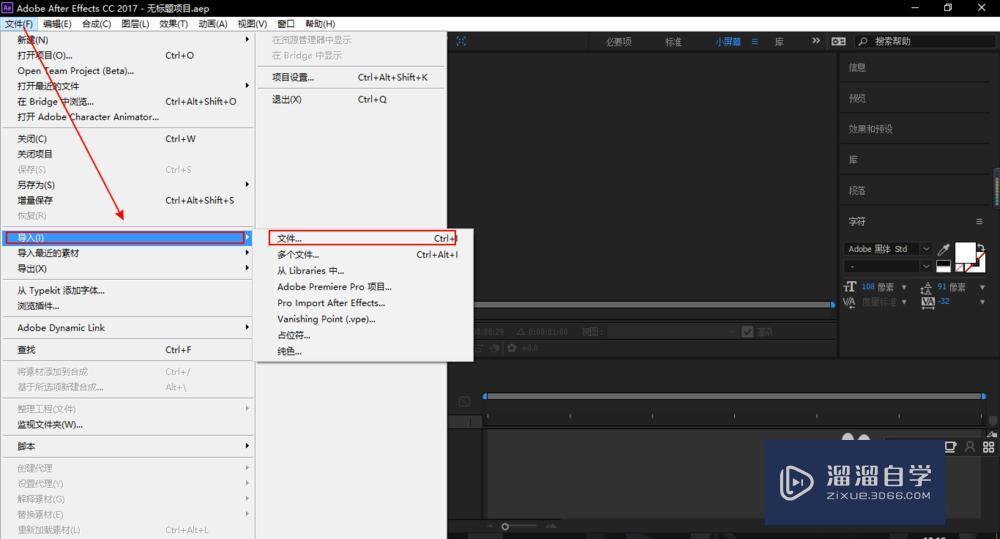1000x539 pixels.
Task: Open the 帮助(H) menu
Action: [x=320, y=24]
